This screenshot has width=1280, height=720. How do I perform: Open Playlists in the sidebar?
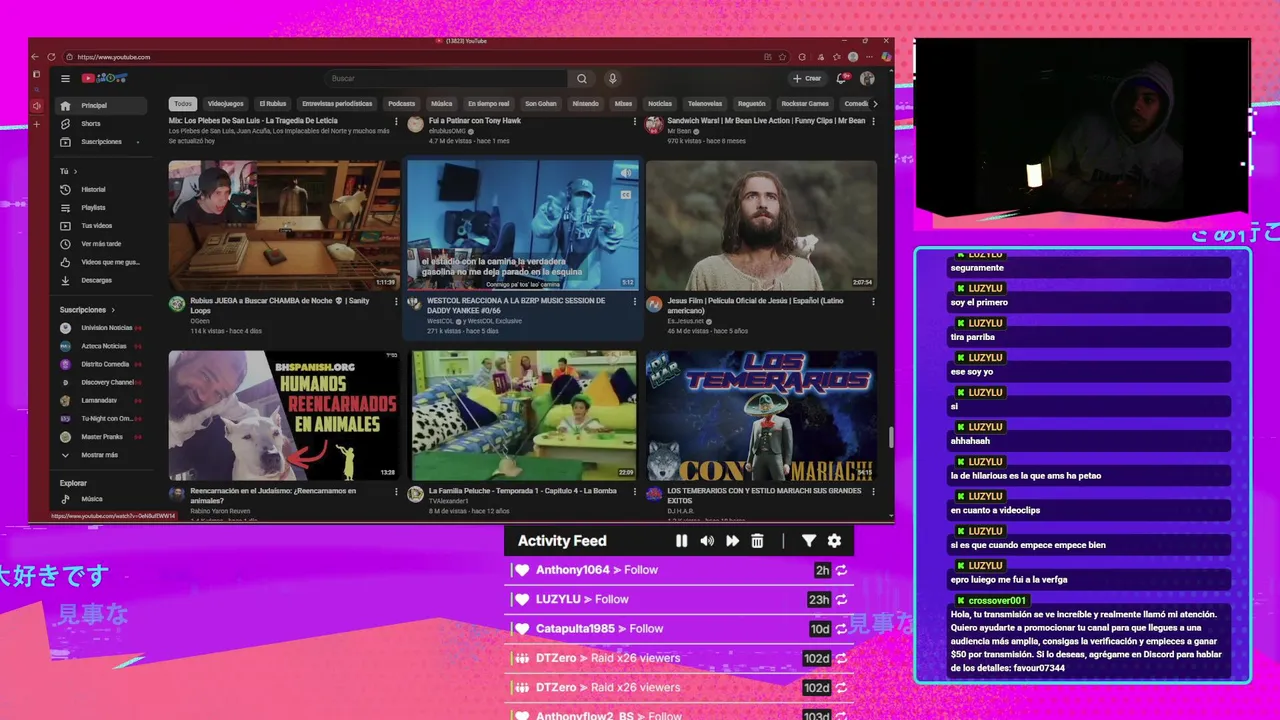pyautogui.click(x=101, y=208)
